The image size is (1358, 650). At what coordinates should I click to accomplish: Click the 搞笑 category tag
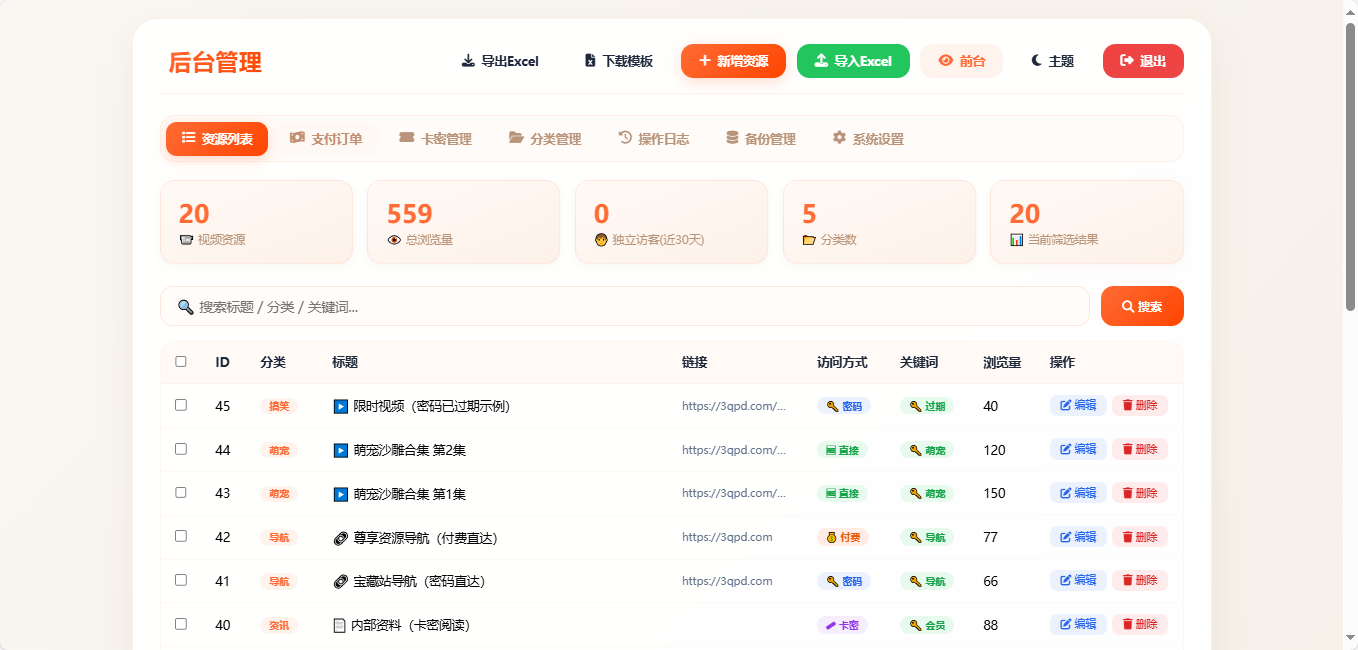pos(279,406)
